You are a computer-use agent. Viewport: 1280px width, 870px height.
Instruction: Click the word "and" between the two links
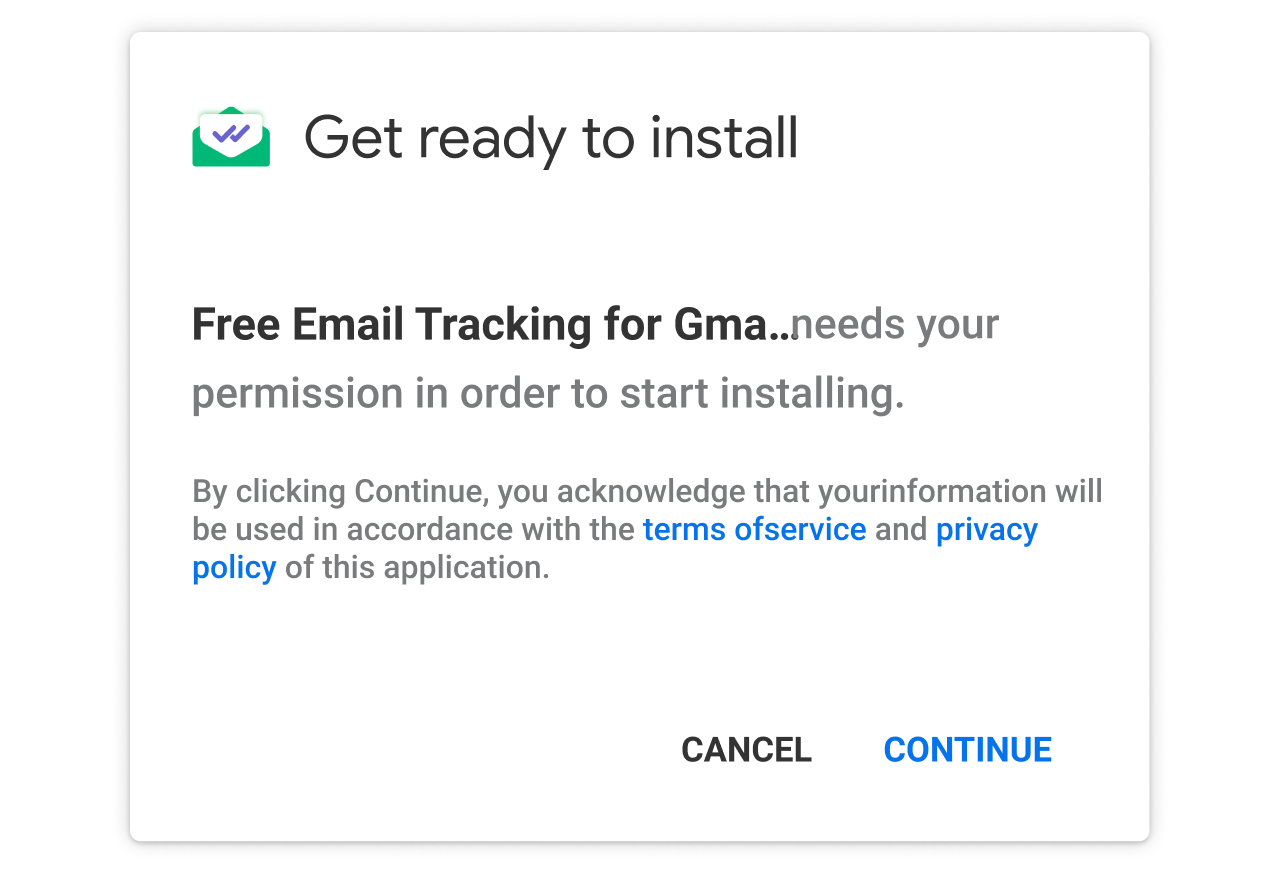click(901, 529)
